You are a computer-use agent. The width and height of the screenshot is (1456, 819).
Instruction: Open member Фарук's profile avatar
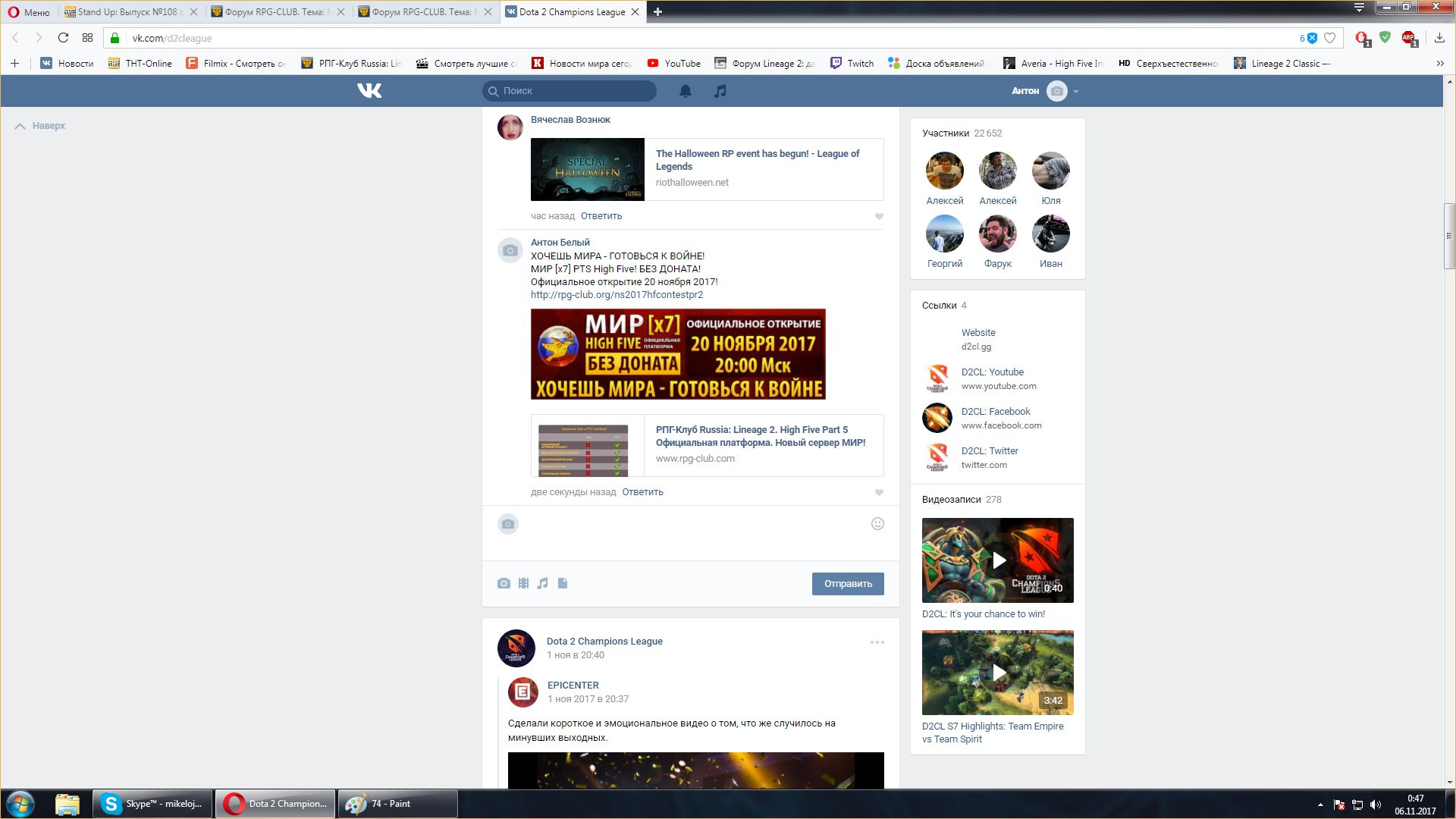[997, 234]
